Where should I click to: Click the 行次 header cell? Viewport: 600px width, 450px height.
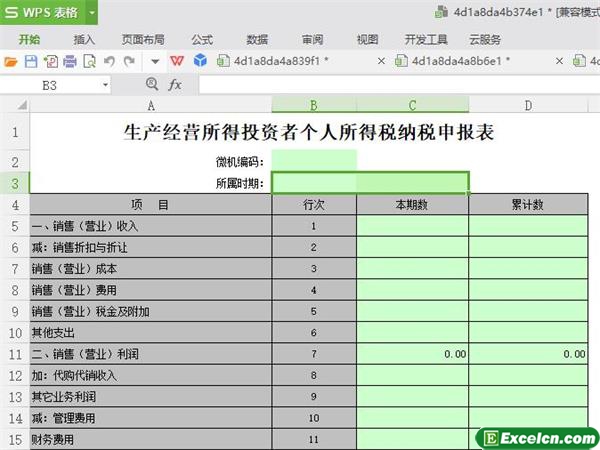tap(314, 205)
